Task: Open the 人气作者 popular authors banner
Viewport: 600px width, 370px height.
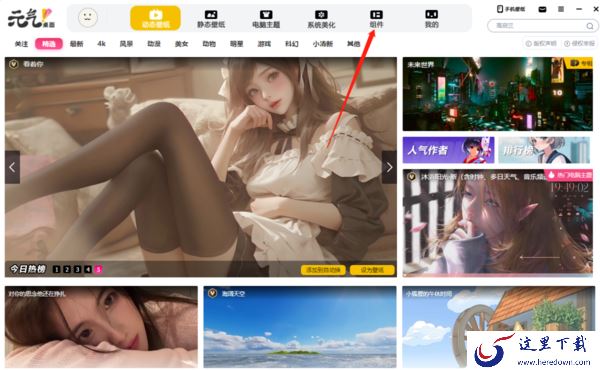Action: 448,150
